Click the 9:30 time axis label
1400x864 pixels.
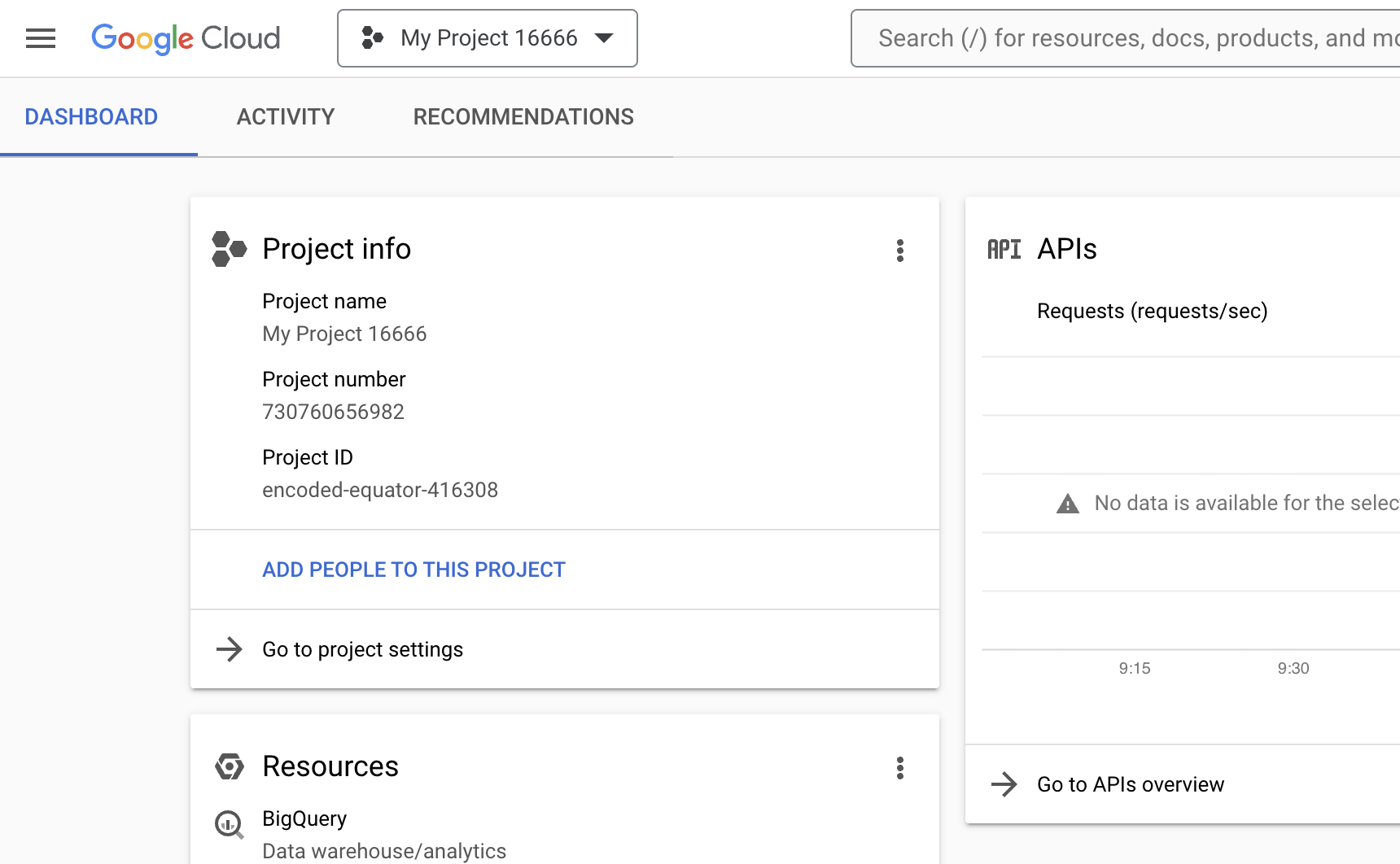click(1293, 668)
